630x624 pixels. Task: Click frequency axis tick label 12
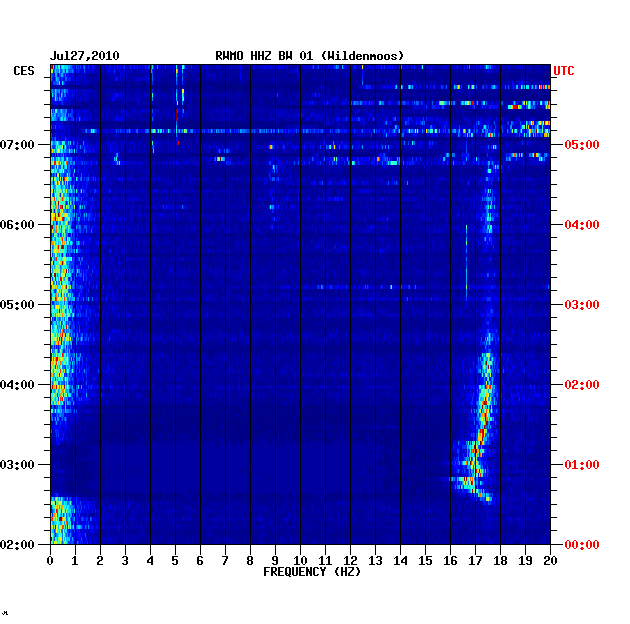350,561
